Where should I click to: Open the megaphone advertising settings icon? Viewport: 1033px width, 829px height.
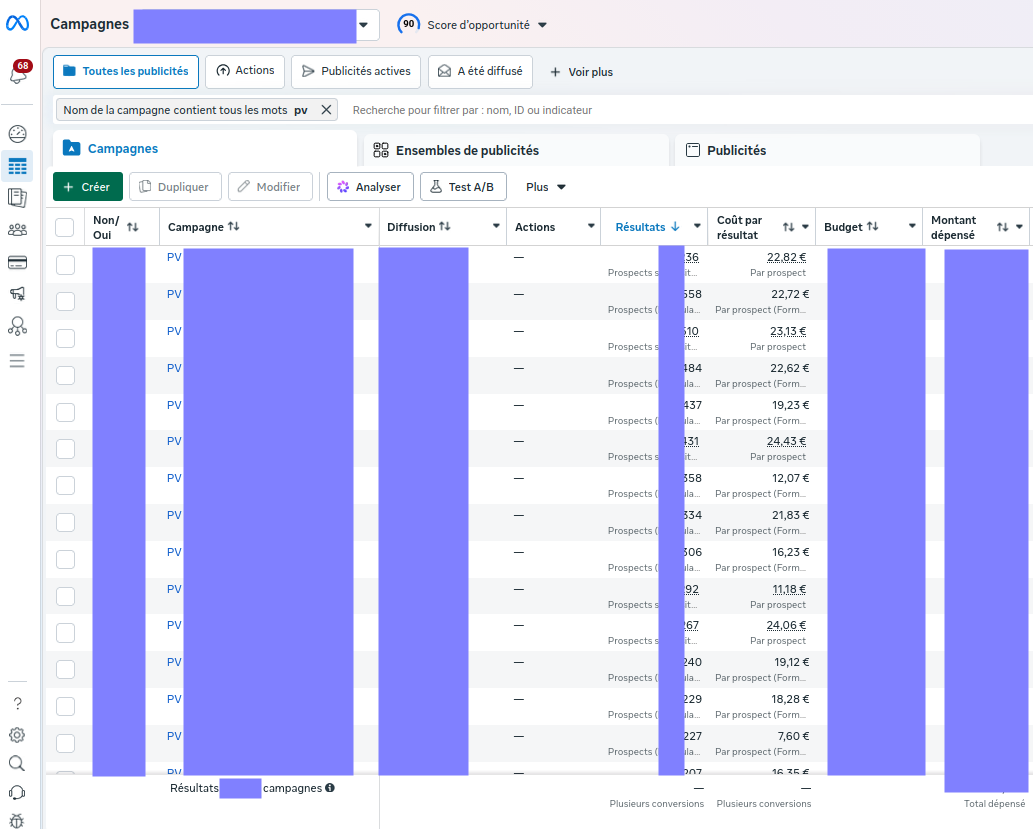pos(17,294)
